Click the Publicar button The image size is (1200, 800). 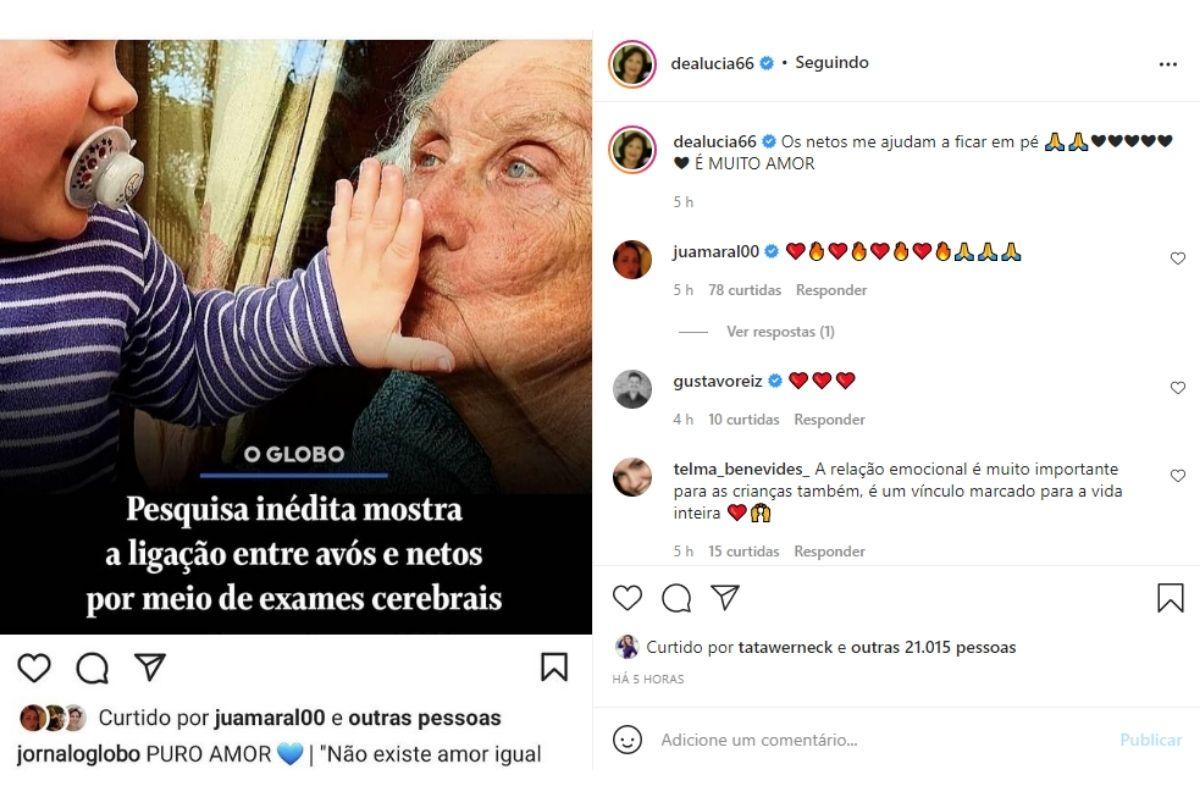click(1151, 740)
